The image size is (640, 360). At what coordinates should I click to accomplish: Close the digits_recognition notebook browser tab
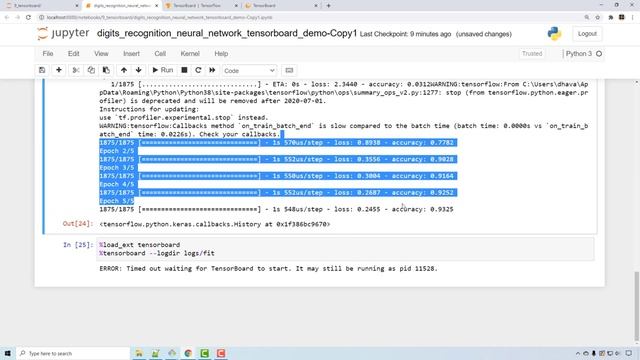click(157, 6)
